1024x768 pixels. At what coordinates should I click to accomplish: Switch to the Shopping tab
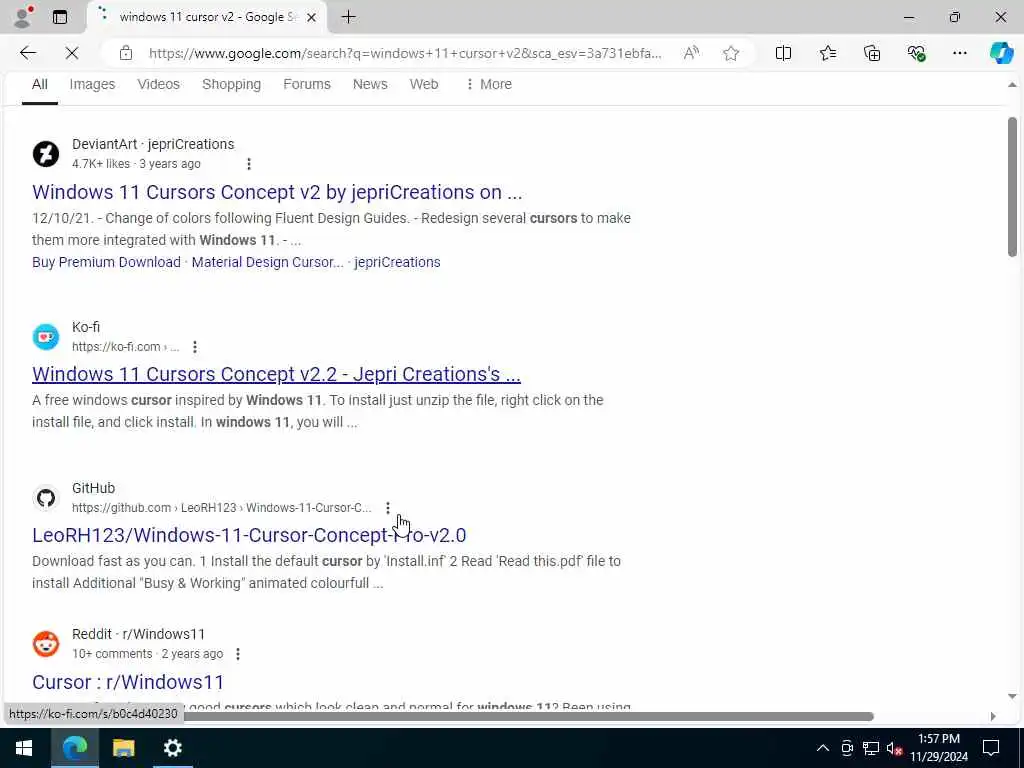[231, 84]
